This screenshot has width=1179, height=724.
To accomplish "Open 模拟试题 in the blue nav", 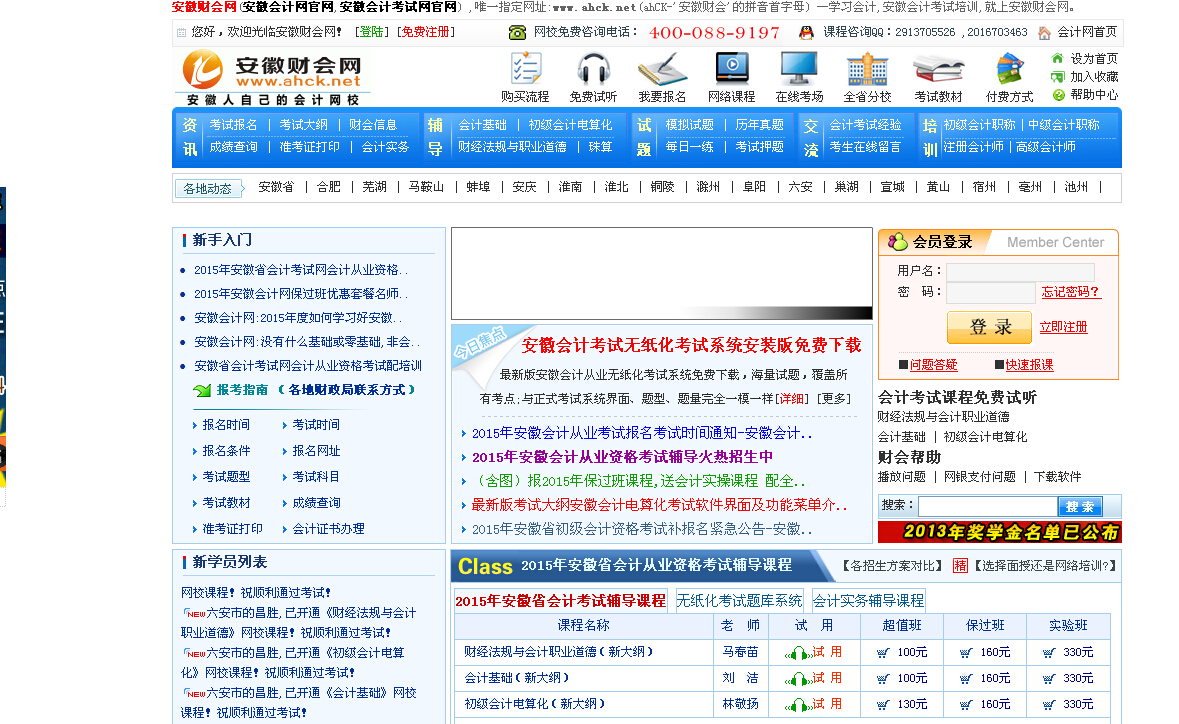I will 690,125.
